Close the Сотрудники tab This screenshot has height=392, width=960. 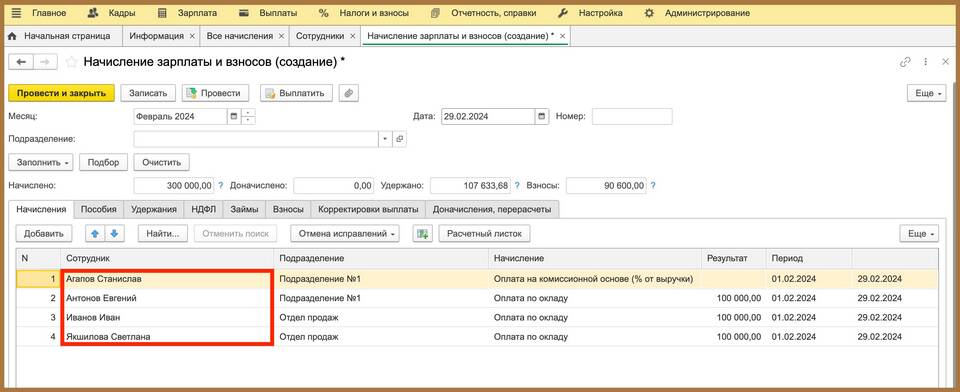click(353, 36)
